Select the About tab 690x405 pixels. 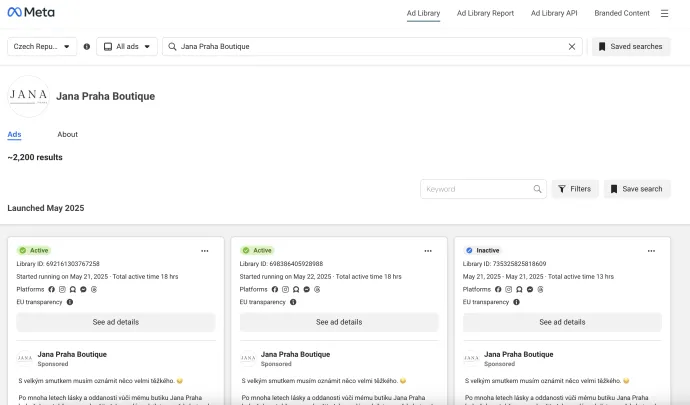point(67,134)
